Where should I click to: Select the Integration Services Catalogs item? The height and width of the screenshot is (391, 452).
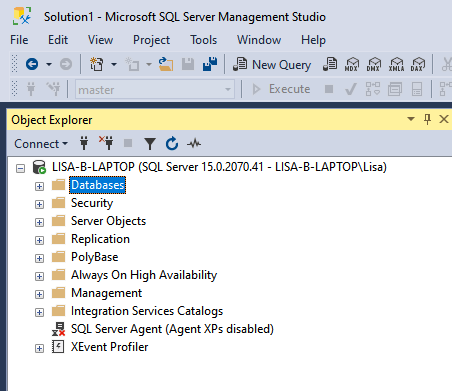click(147, 311)
